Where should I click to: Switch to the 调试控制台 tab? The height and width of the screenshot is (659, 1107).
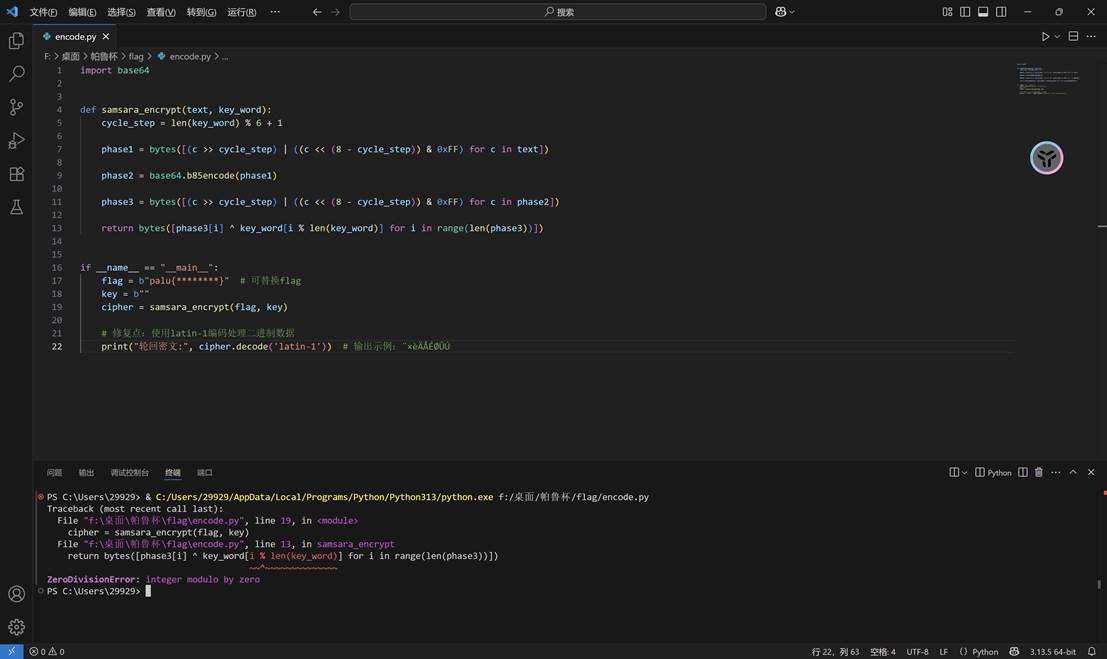pyautogui.click(x=129, y=472)
